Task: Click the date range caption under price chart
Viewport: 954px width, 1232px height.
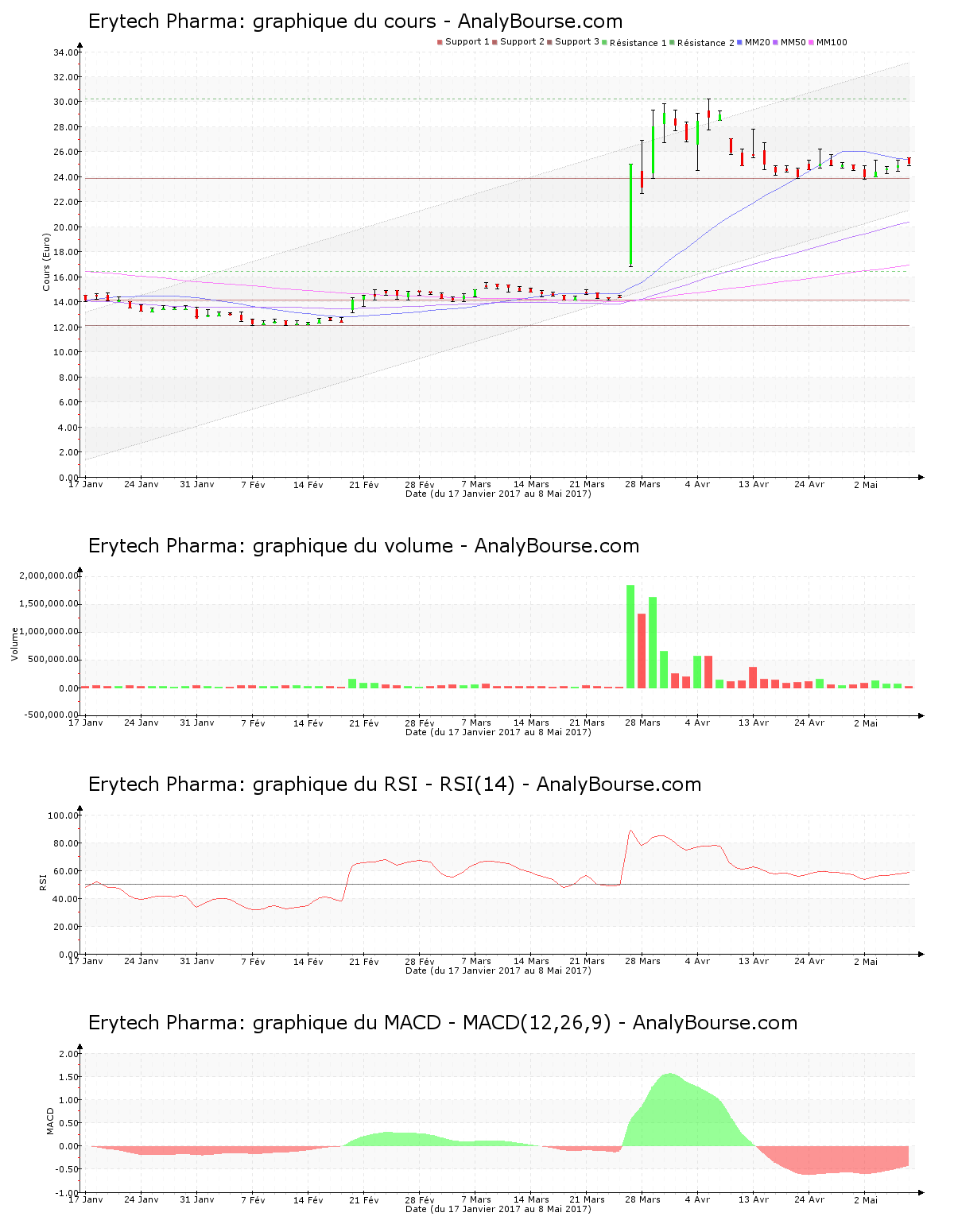Action: (x=498, y=494)
